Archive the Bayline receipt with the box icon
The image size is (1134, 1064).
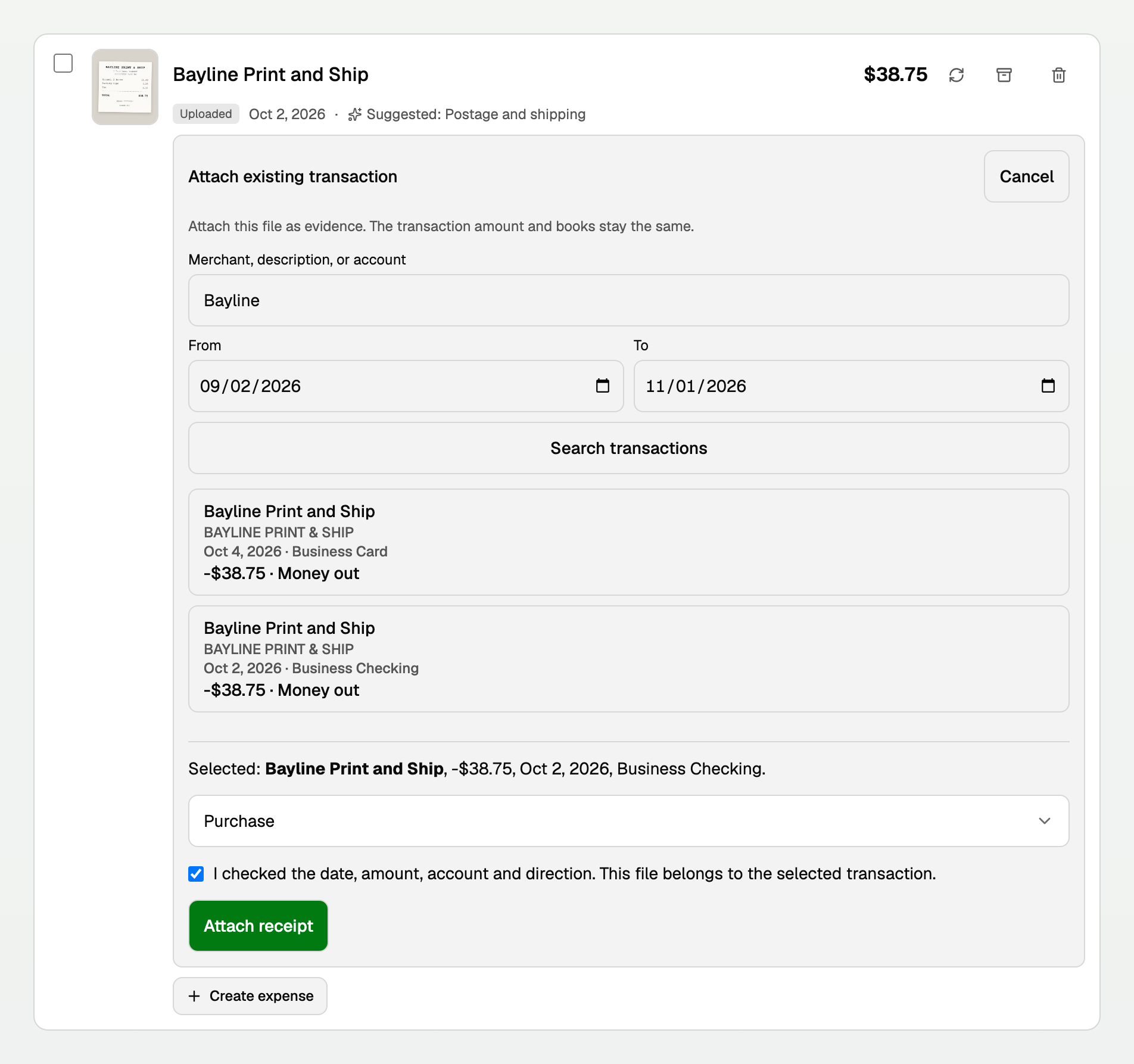1004,75
